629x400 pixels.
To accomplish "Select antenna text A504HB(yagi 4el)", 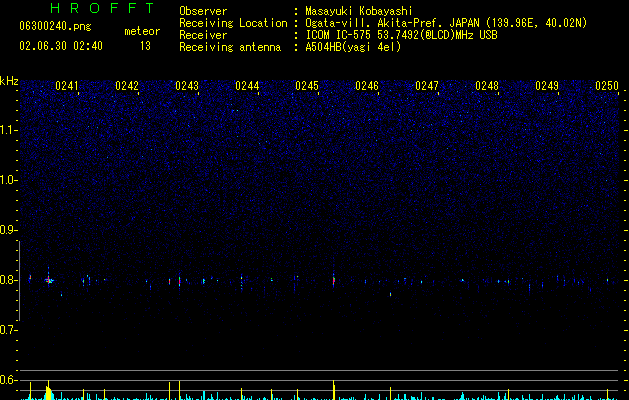I will [x=353, y=47].
